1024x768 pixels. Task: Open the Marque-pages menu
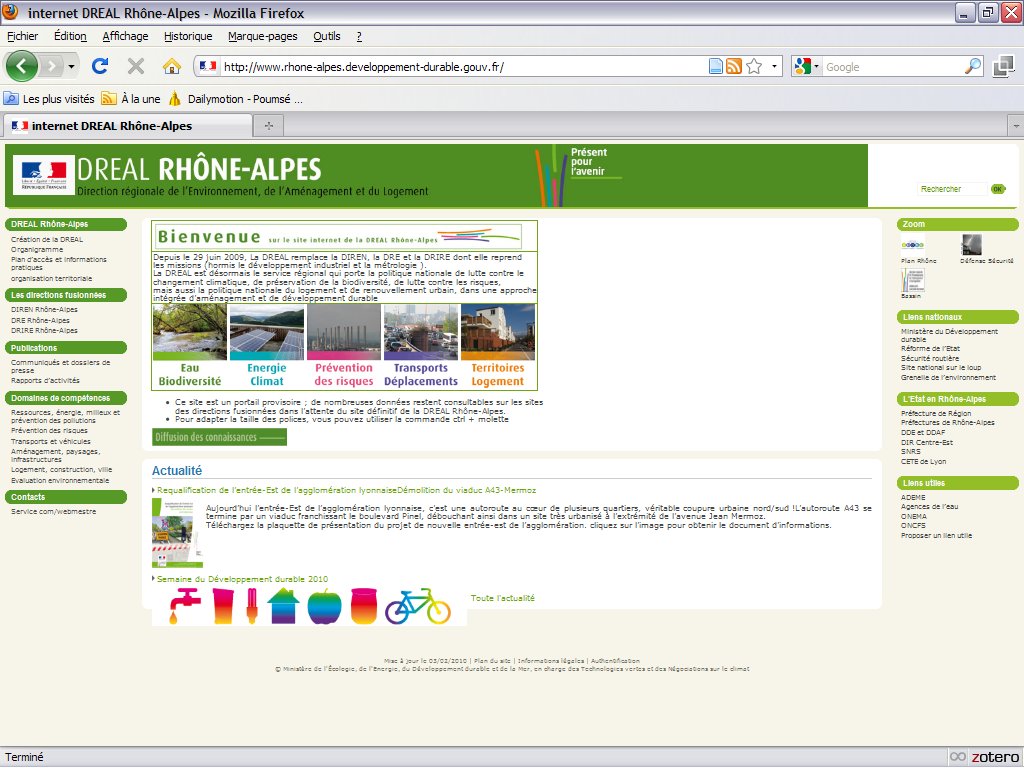262,36
